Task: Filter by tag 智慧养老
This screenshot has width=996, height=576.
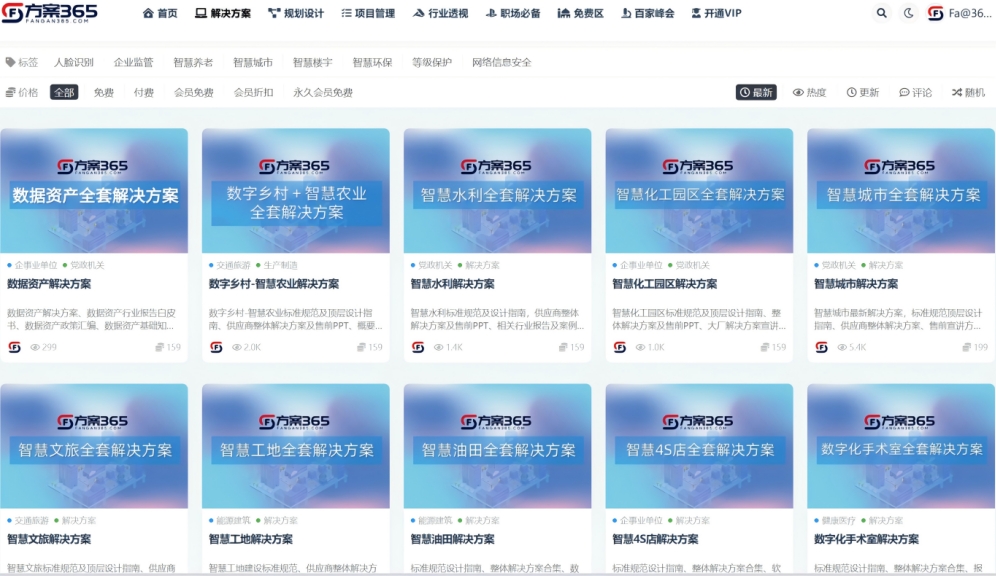Action: pyautogui.click(x=193, y=62)
